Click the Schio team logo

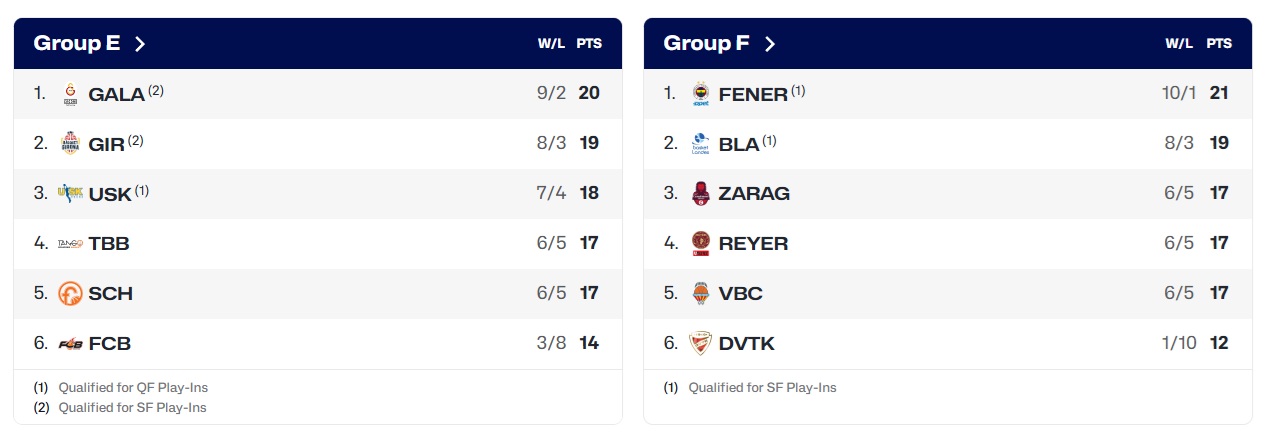pos(70,293)
